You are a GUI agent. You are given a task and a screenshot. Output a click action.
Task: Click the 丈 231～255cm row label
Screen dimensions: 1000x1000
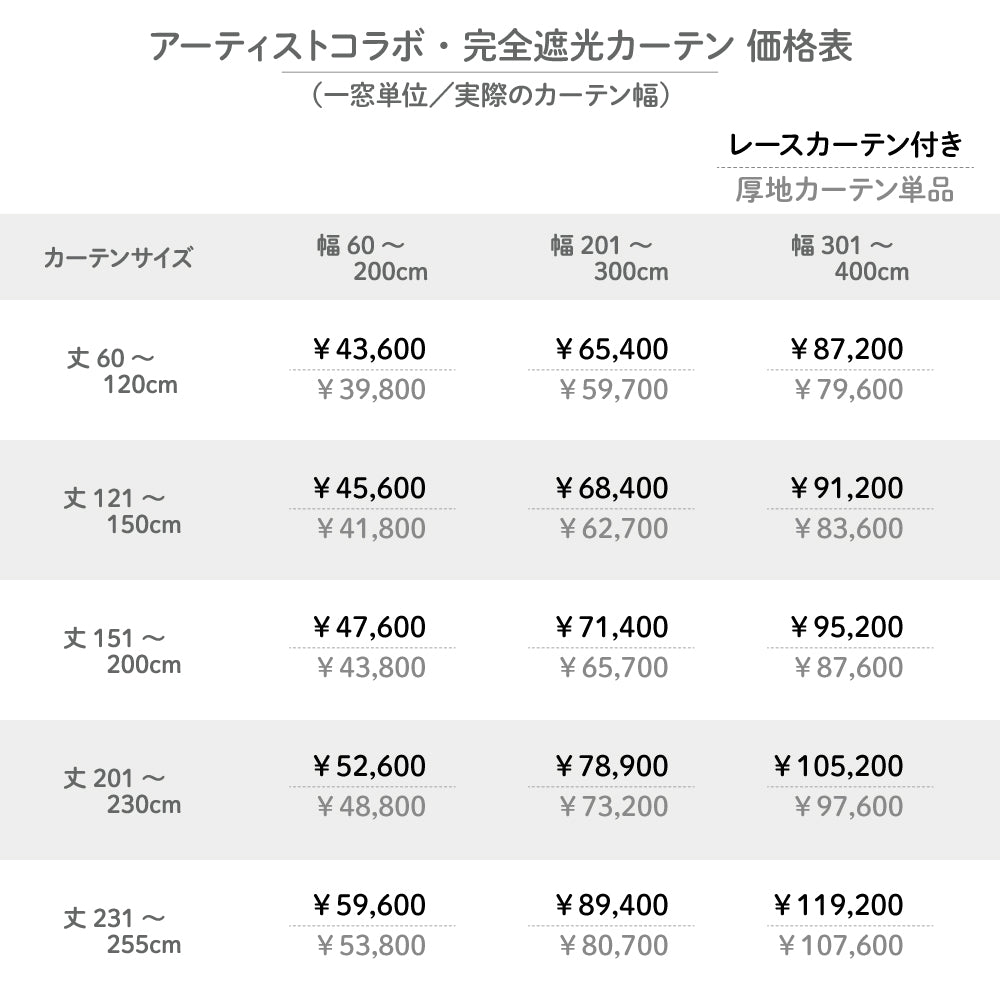[x=123, y=929]
